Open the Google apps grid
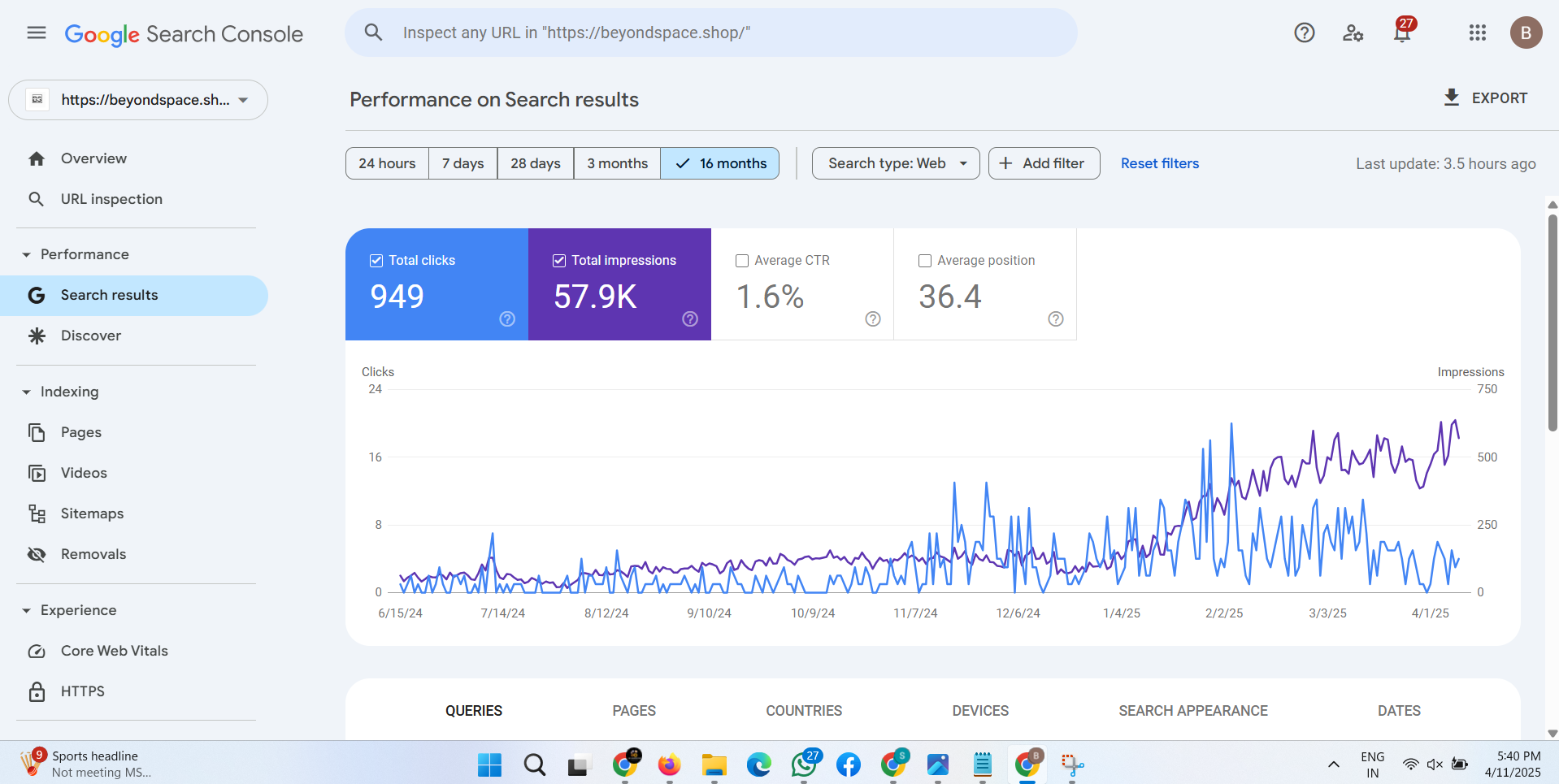This screenshot has height=784, width=1559. 1478,32
